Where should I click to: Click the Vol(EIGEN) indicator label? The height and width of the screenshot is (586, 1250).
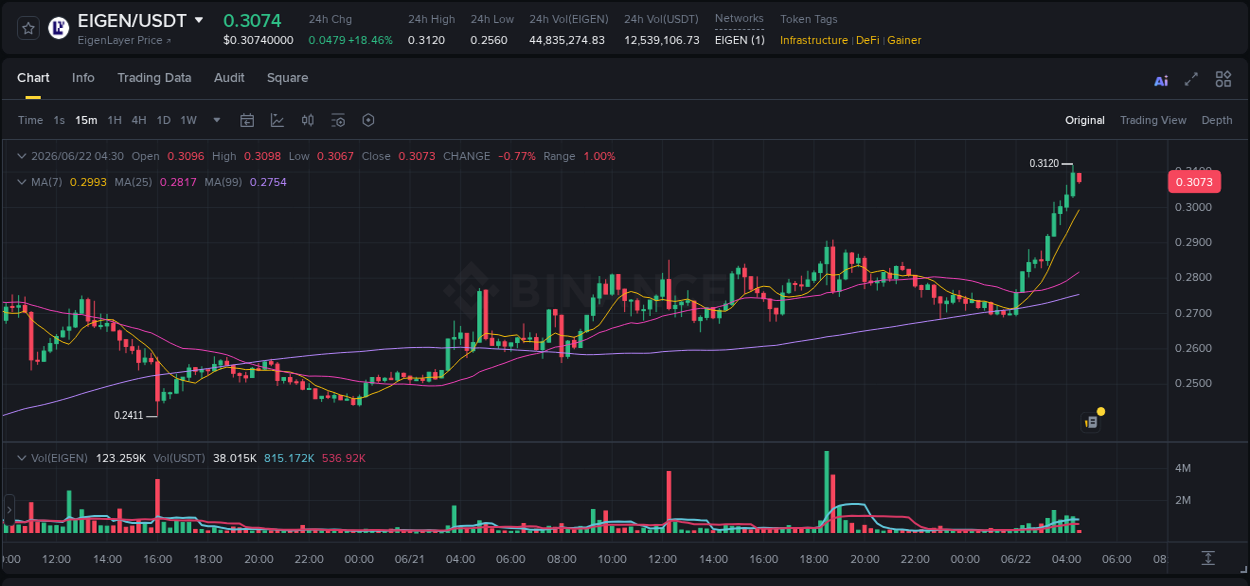coord(60,458)
